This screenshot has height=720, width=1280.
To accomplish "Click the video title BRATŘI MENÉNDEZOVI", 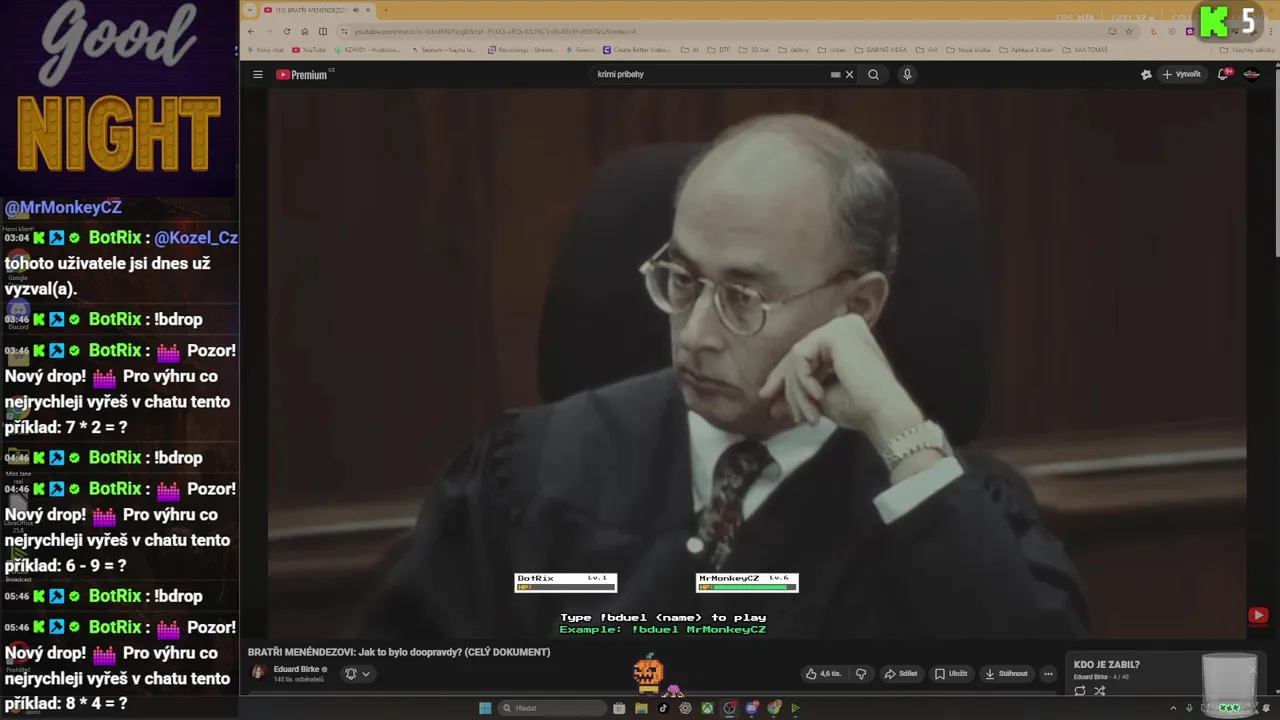I will pos(399,652).
